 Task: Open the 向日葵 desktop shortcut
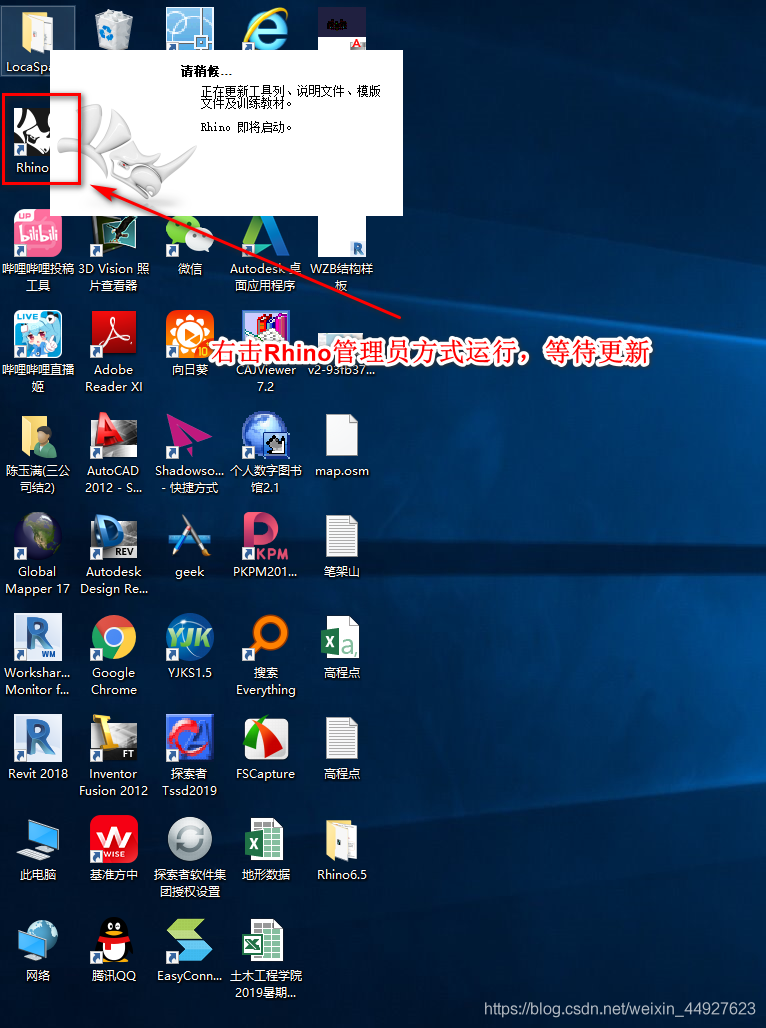coord(190,344)
